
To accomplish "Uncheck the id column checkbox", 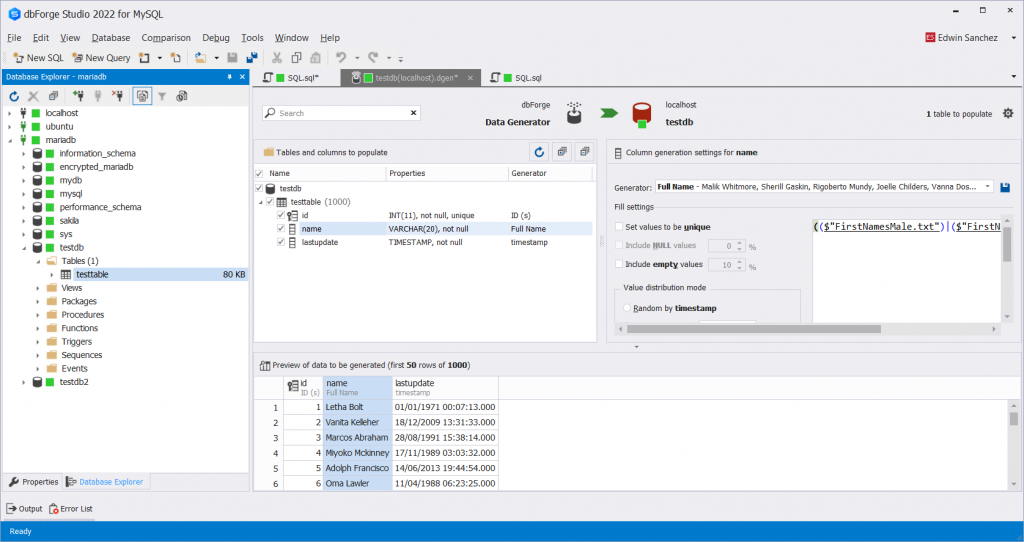I will (x=281, y=215).
